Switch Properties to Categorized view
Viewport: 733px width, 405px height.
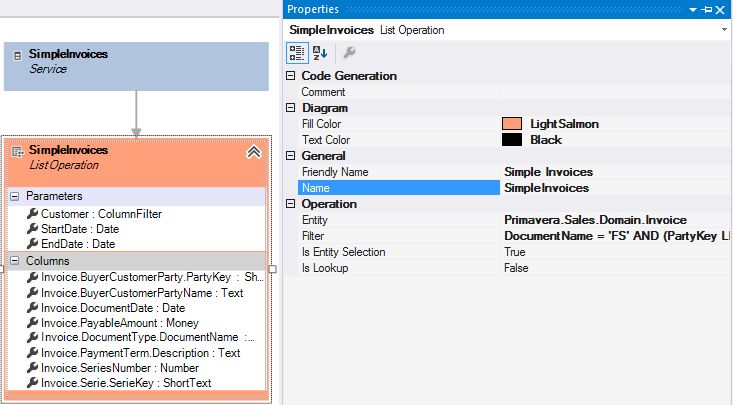coord(297,53)
